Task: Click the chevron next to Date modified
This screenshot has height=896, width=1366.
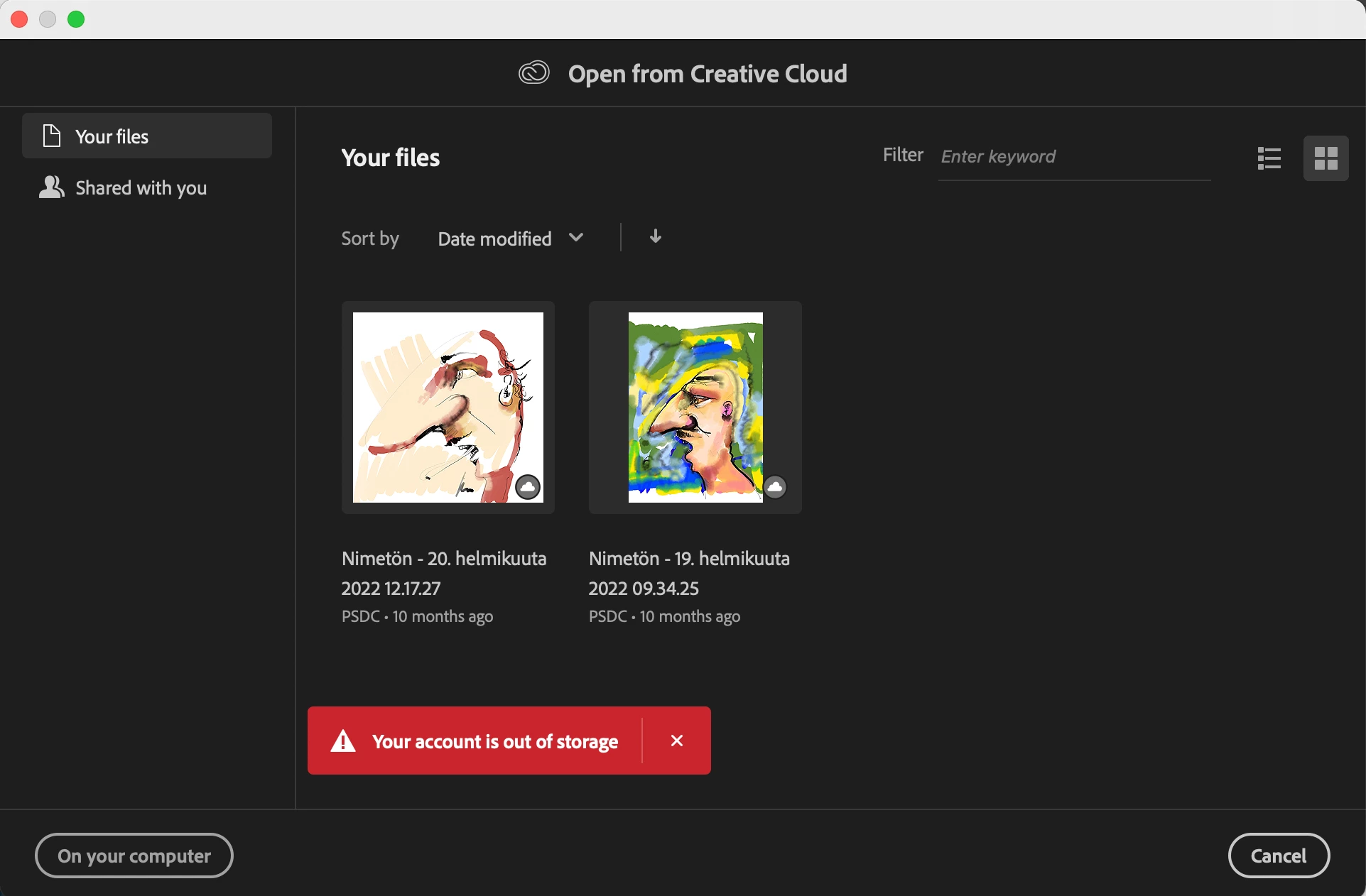Action: tap(576, 237)
